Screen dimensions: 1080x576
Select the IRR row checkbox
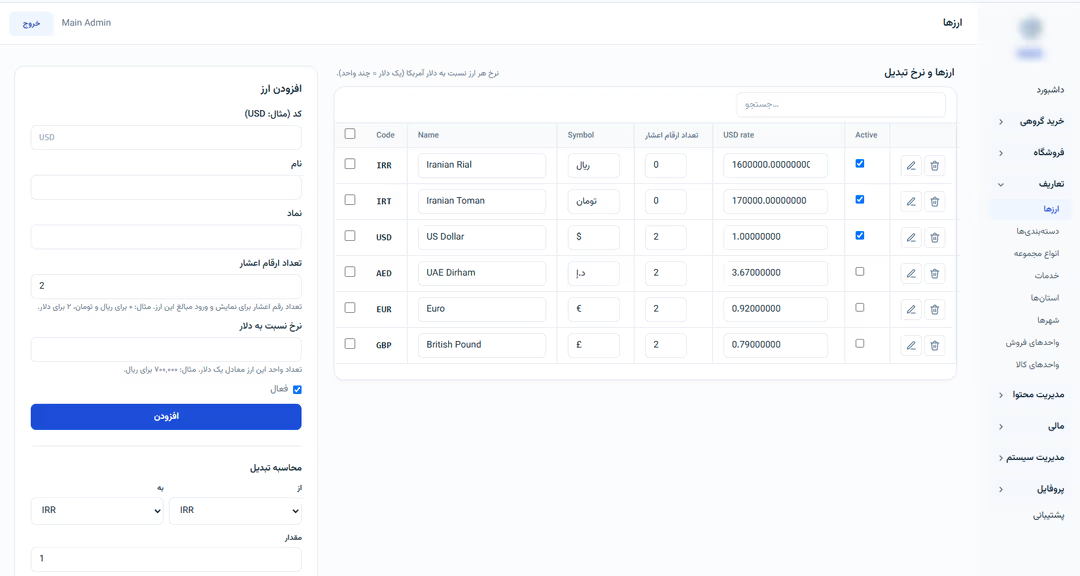click(350, 164)
